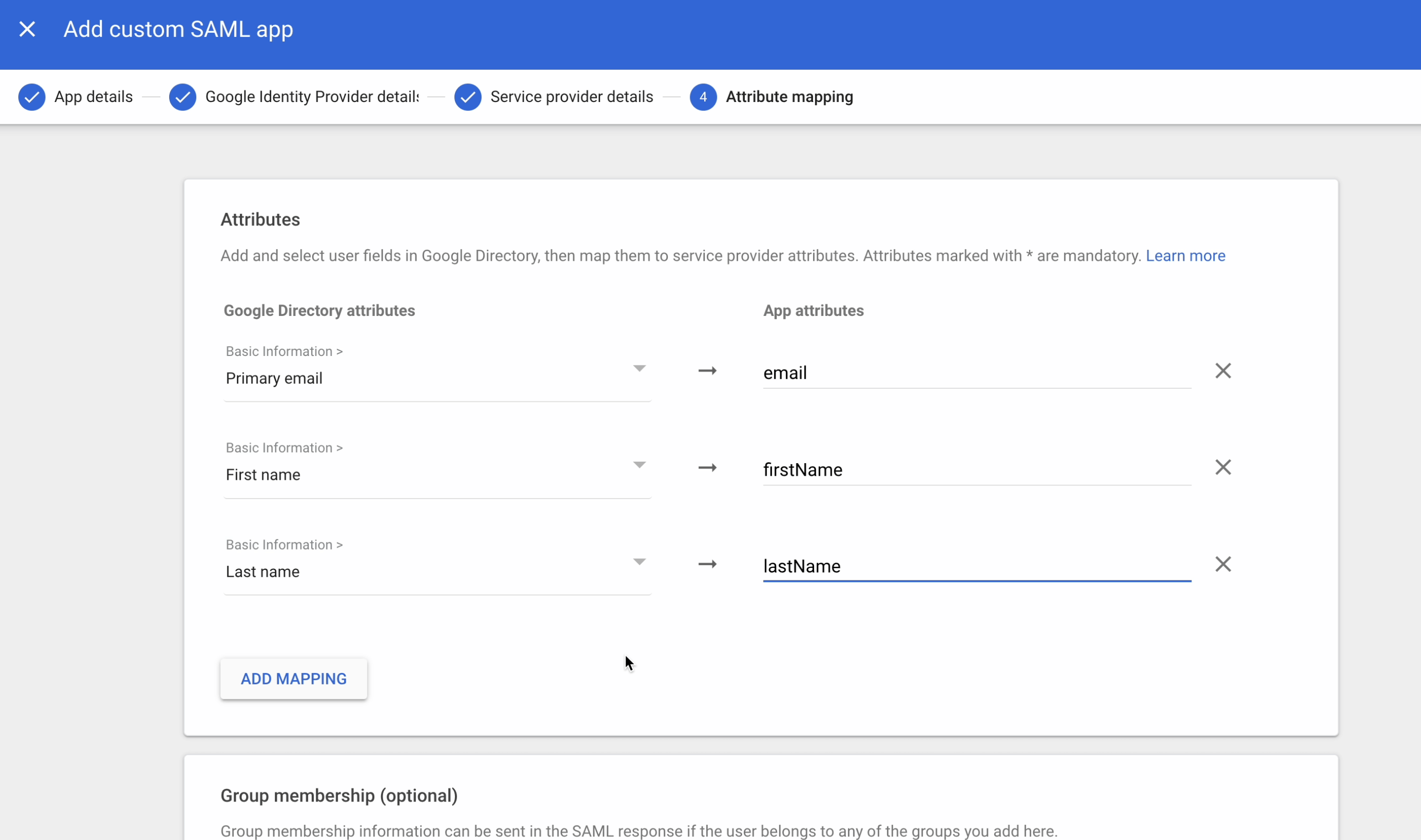Click the numbered circle for step 4
Image resolution: width=1421 pixels, height=840 pixels.
click(703, 96)
